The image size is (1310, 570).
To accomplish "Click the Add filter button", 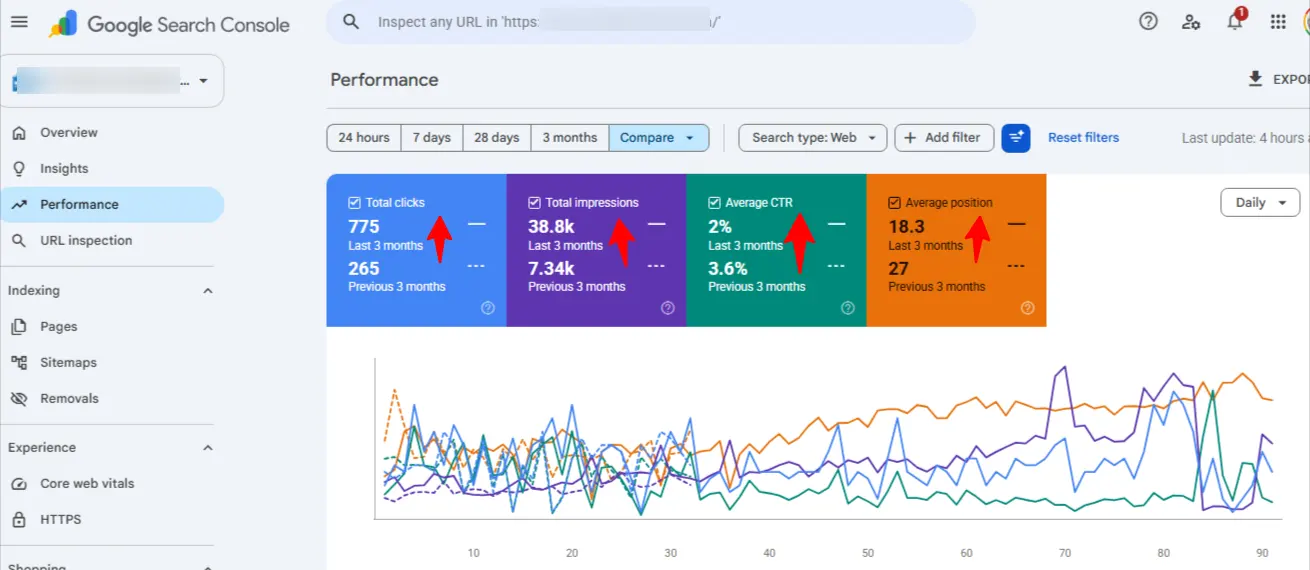I will coord(944,138).
